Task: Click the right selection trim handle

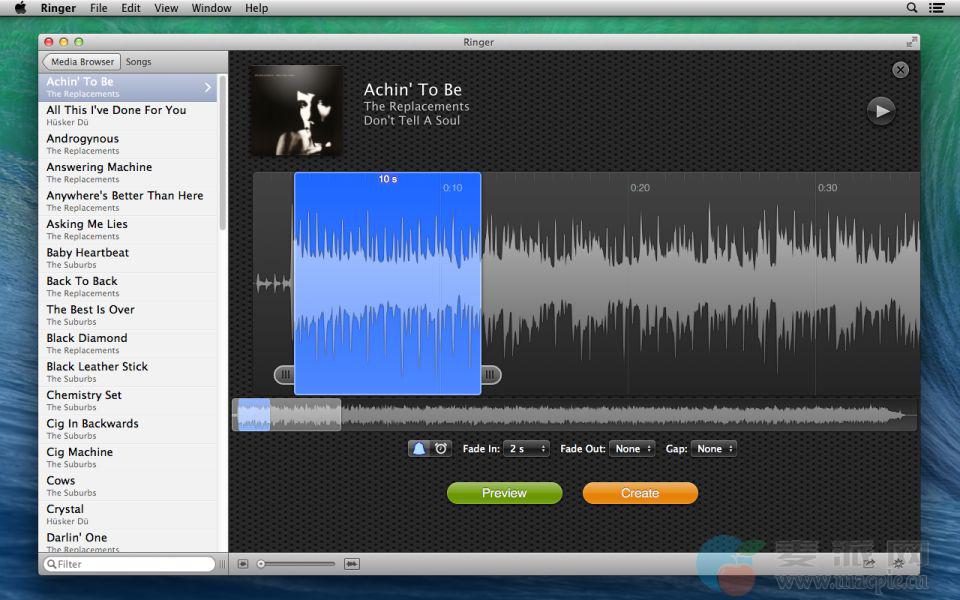Action: (x=490, y=375)
